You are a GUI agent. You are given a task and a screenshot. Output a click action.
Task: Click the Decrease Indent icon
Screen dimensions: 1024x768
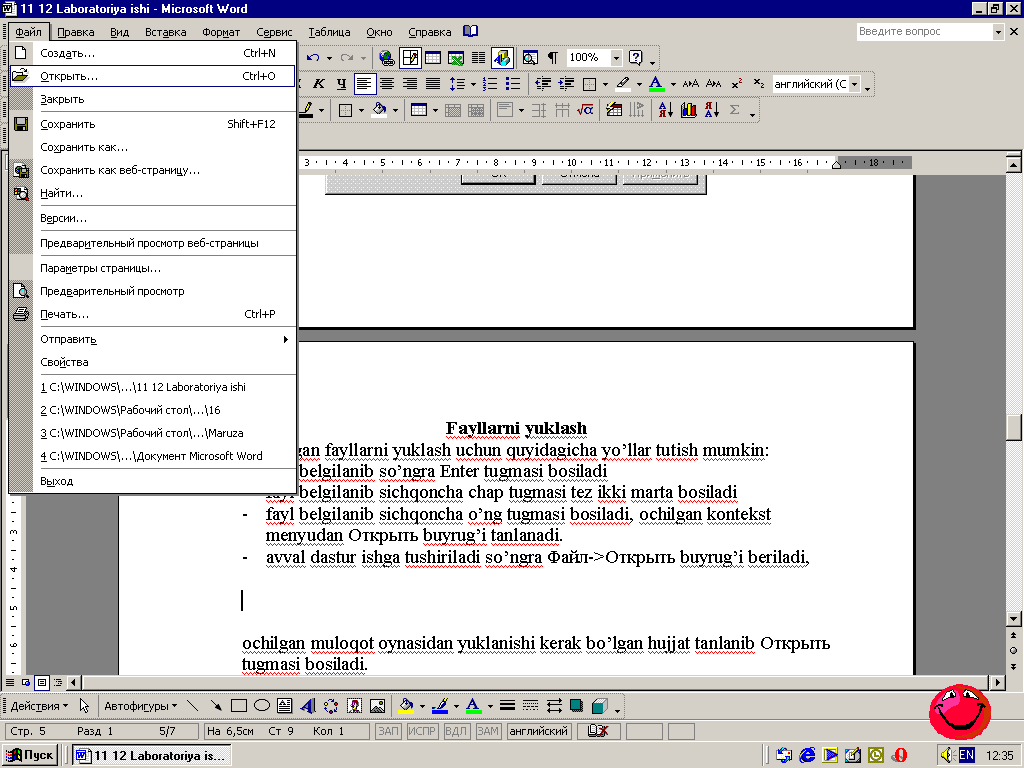click(x=542, y=84)
